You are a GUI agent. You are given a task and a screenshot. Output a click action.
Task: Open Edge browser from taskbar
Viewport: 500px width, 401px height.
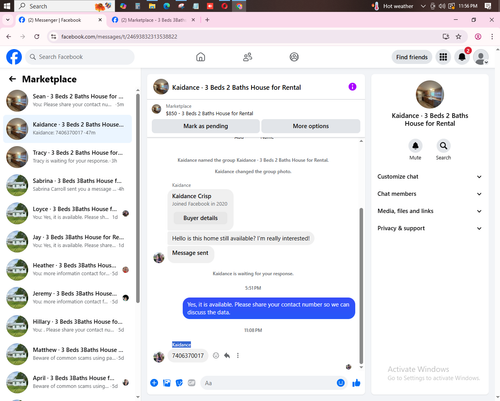click(167, 6)
